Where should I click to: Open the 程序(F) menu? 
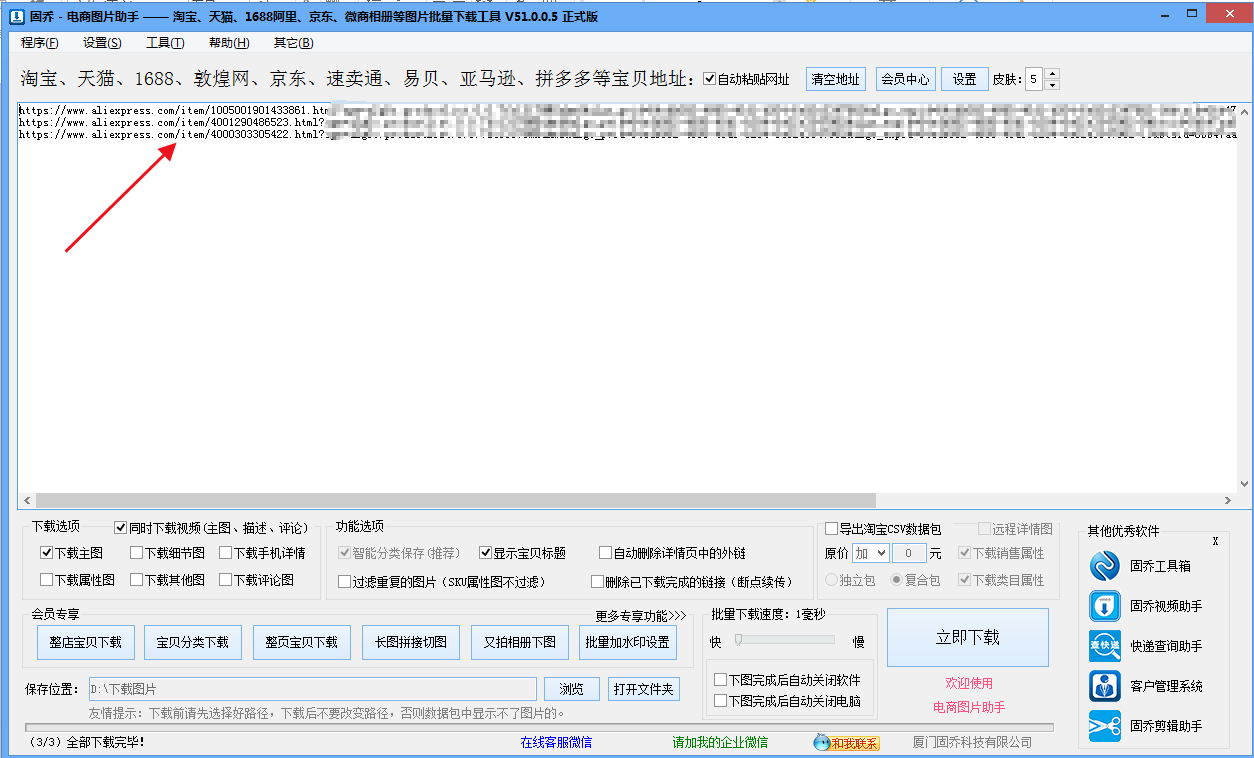click(40, 43)
